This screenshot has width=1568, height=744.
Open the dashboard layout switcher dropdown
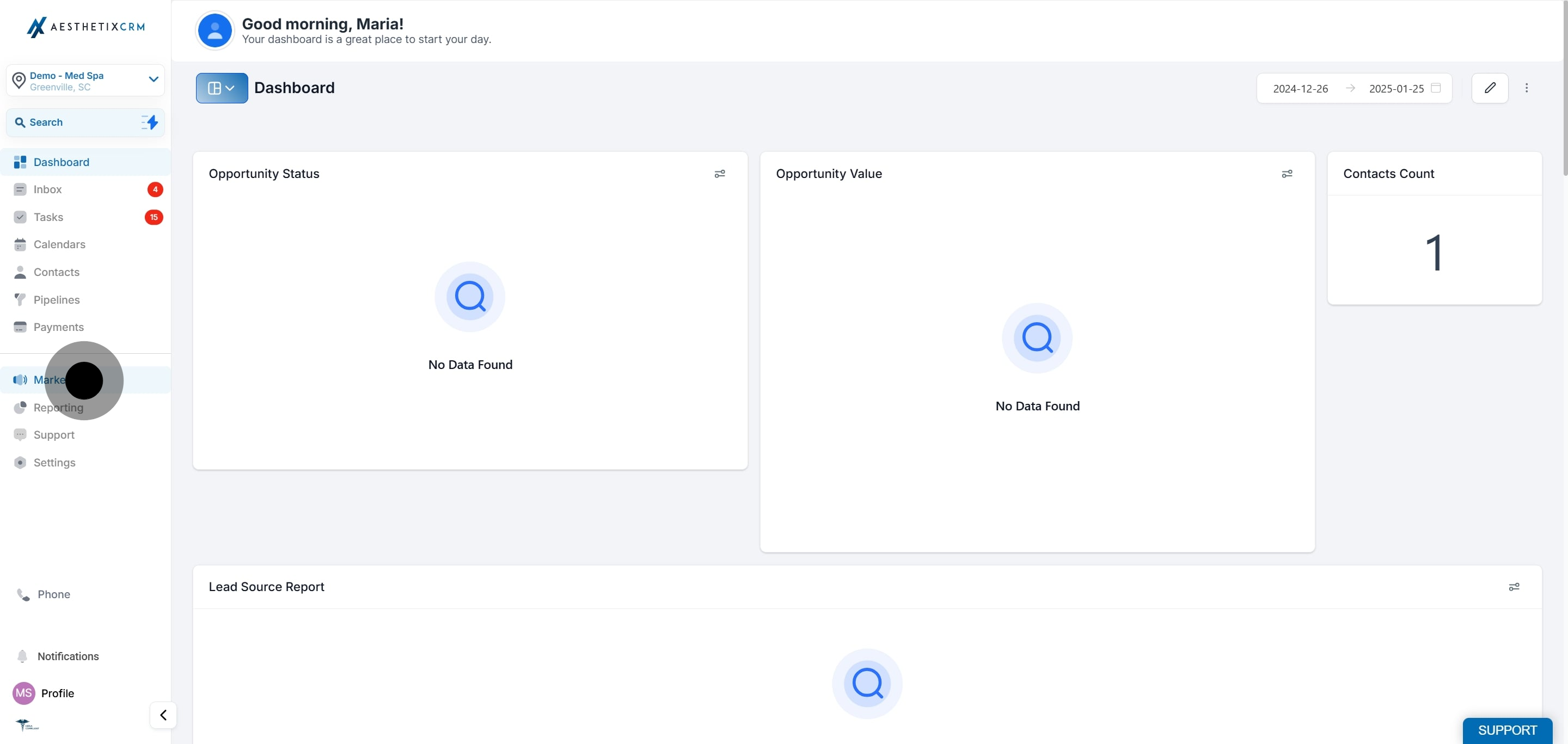tap(222, 88)
